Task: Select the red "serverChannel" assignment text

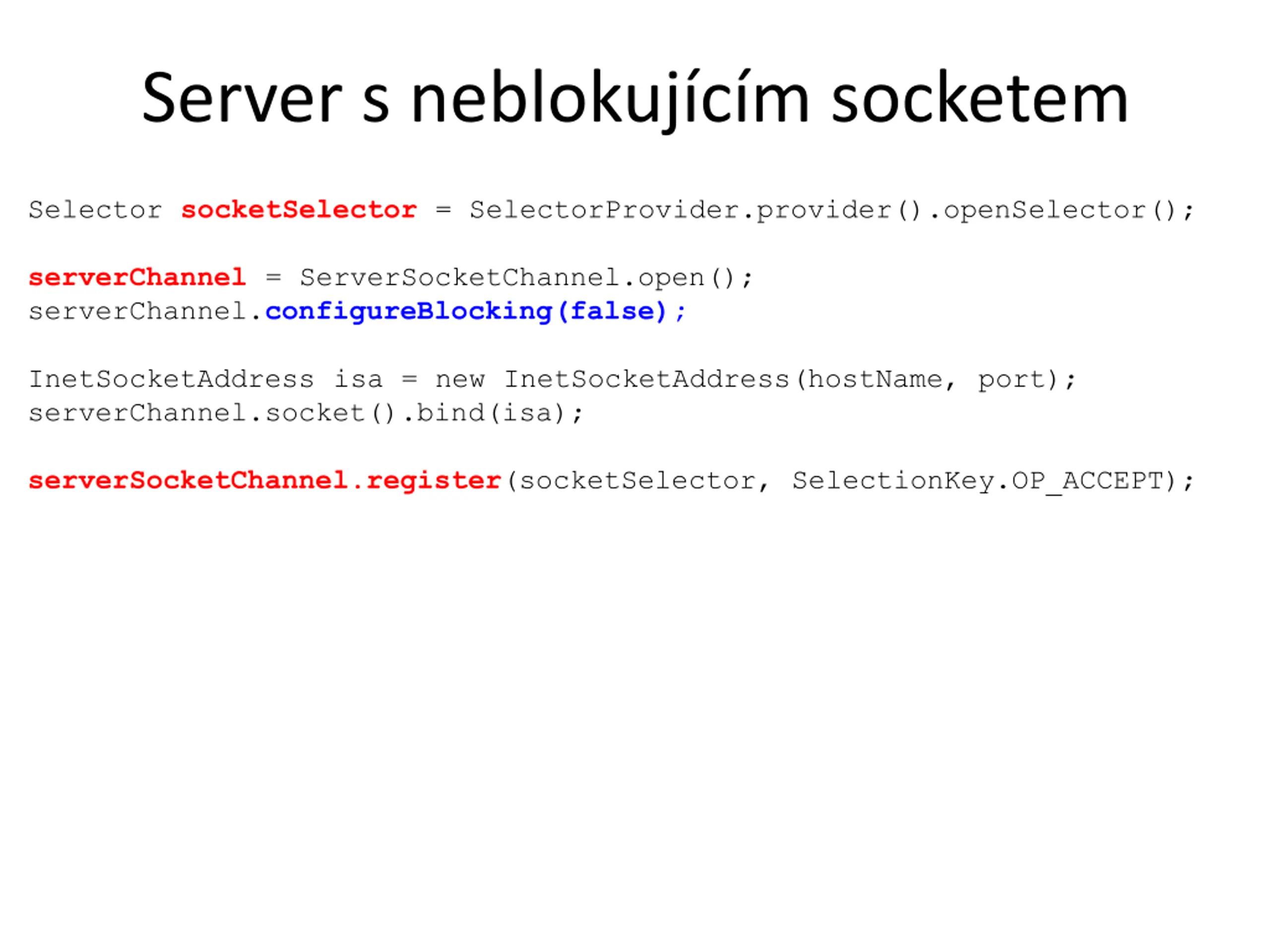Action: 137,278
